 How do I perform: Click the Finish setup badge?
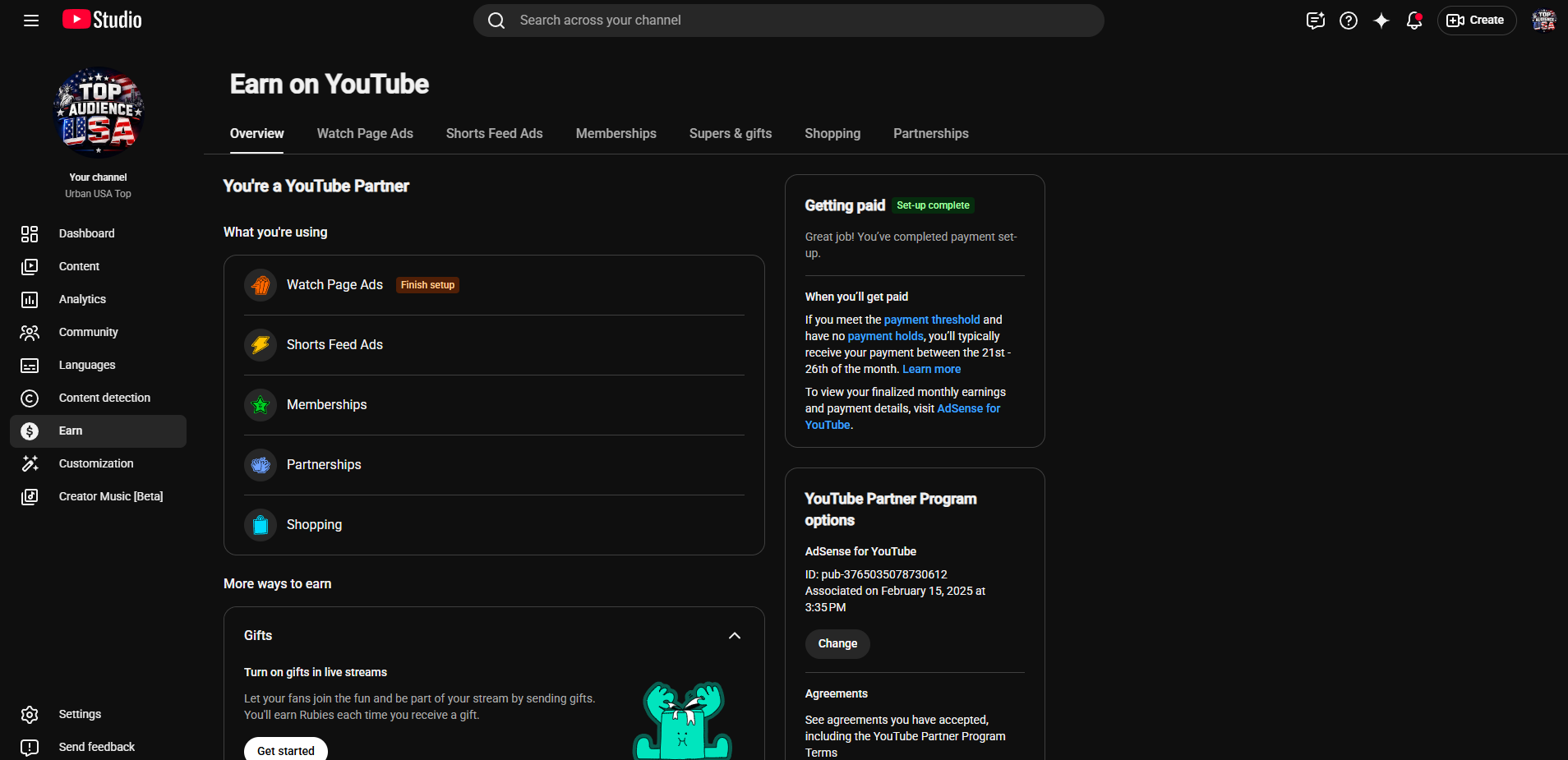[428, 285]
